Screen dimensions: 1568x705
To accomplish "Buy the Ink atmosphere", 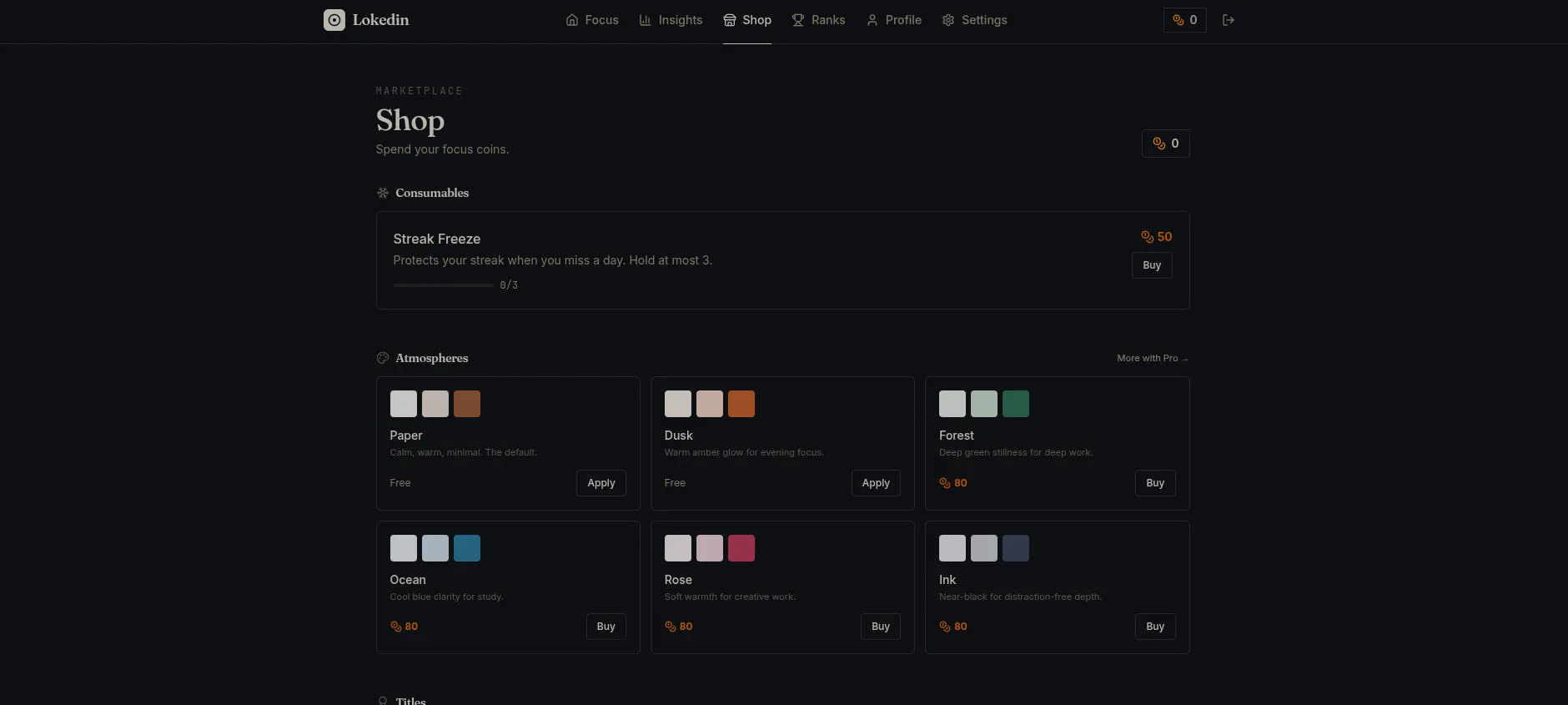I will (x=1155, y=627).
